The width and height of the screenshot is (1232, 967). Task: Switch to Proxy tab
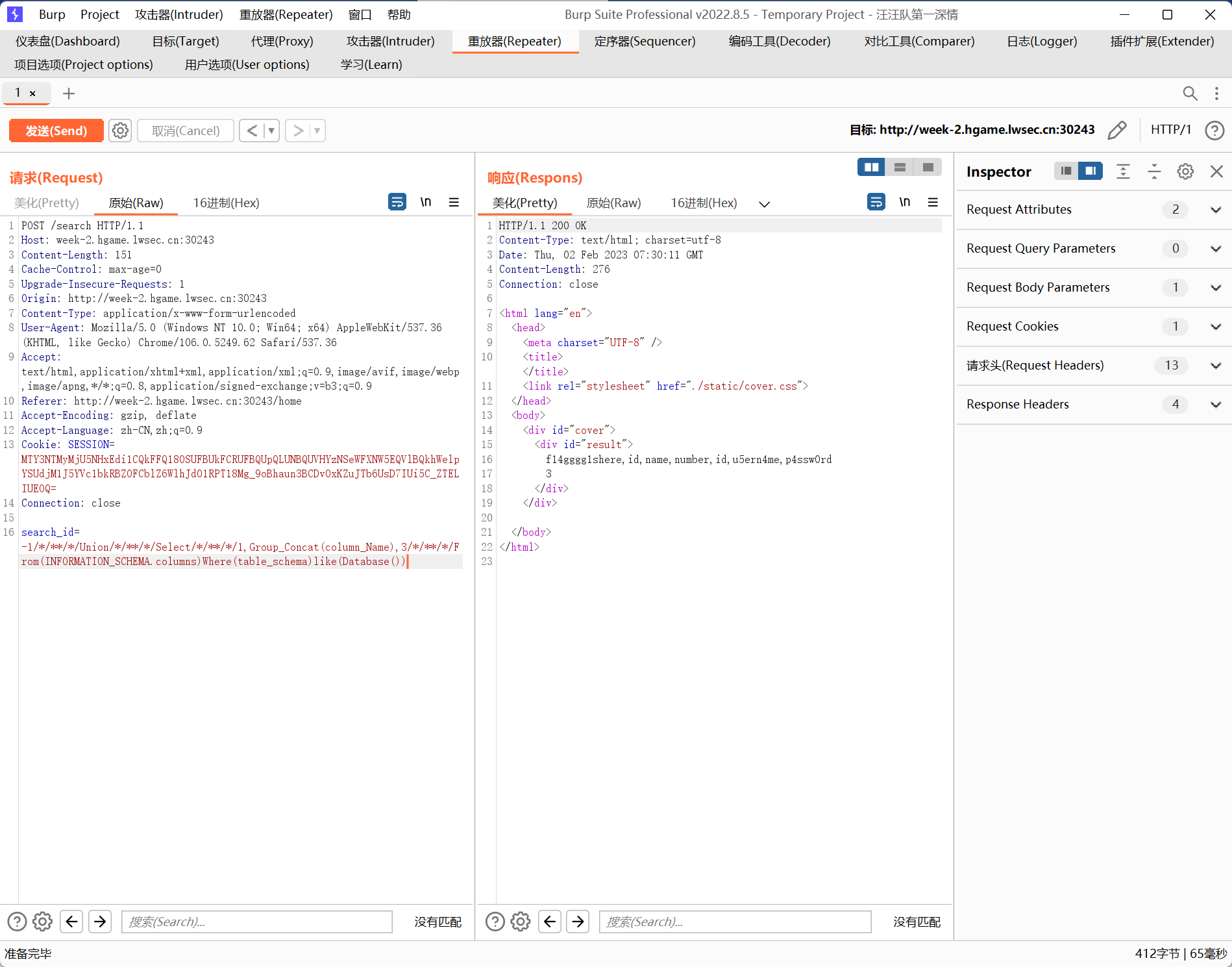click(x=282, y=41)
